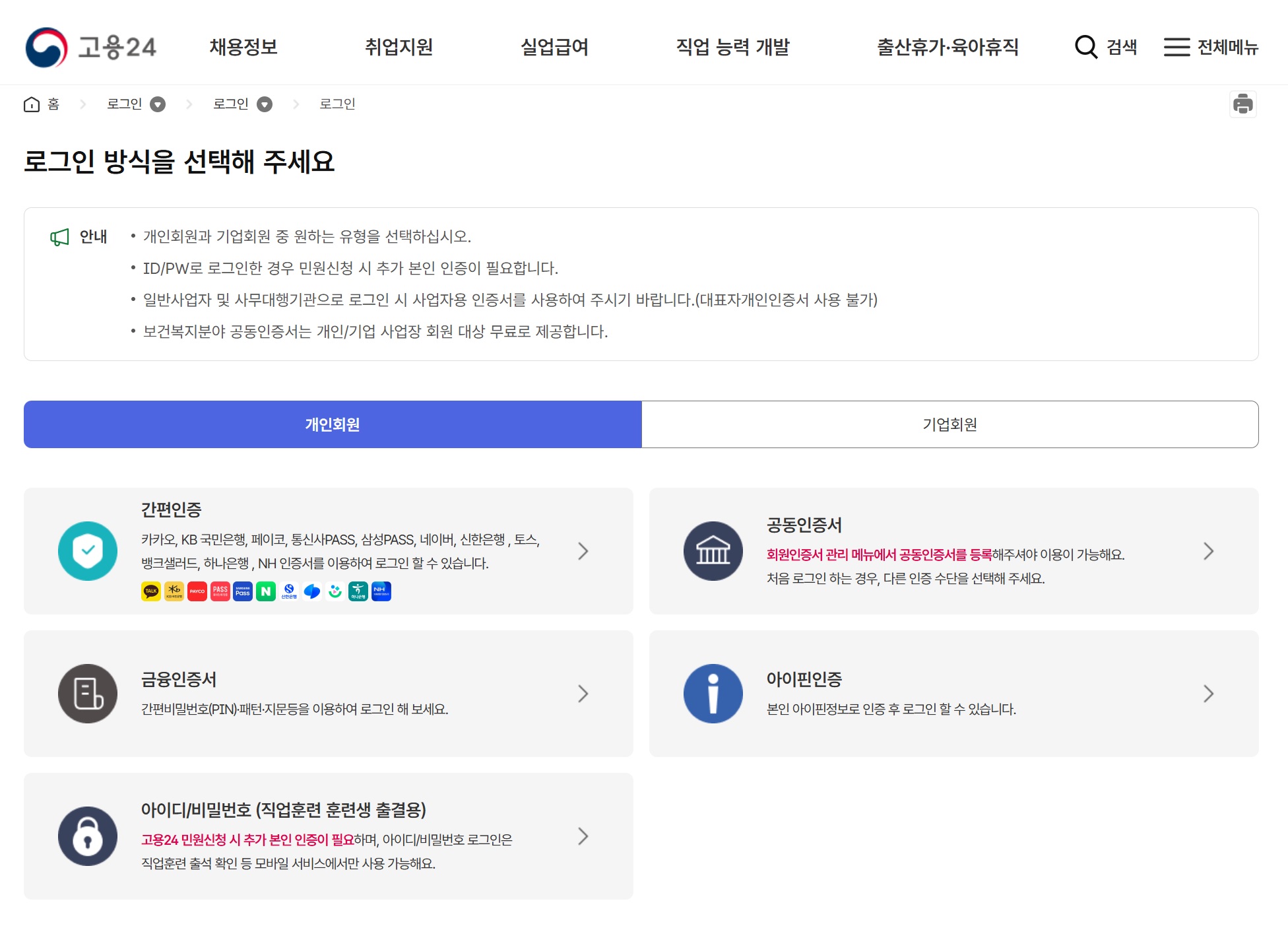Screen dimensions: 1288x926
Task: Click the printer icon
Action: 1242,104
